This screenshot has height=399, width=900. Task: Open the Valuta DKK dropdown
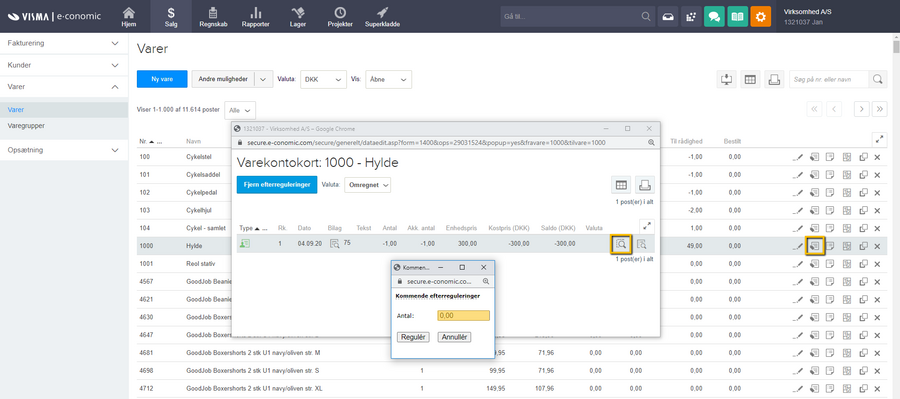click(x=323, y=79)
